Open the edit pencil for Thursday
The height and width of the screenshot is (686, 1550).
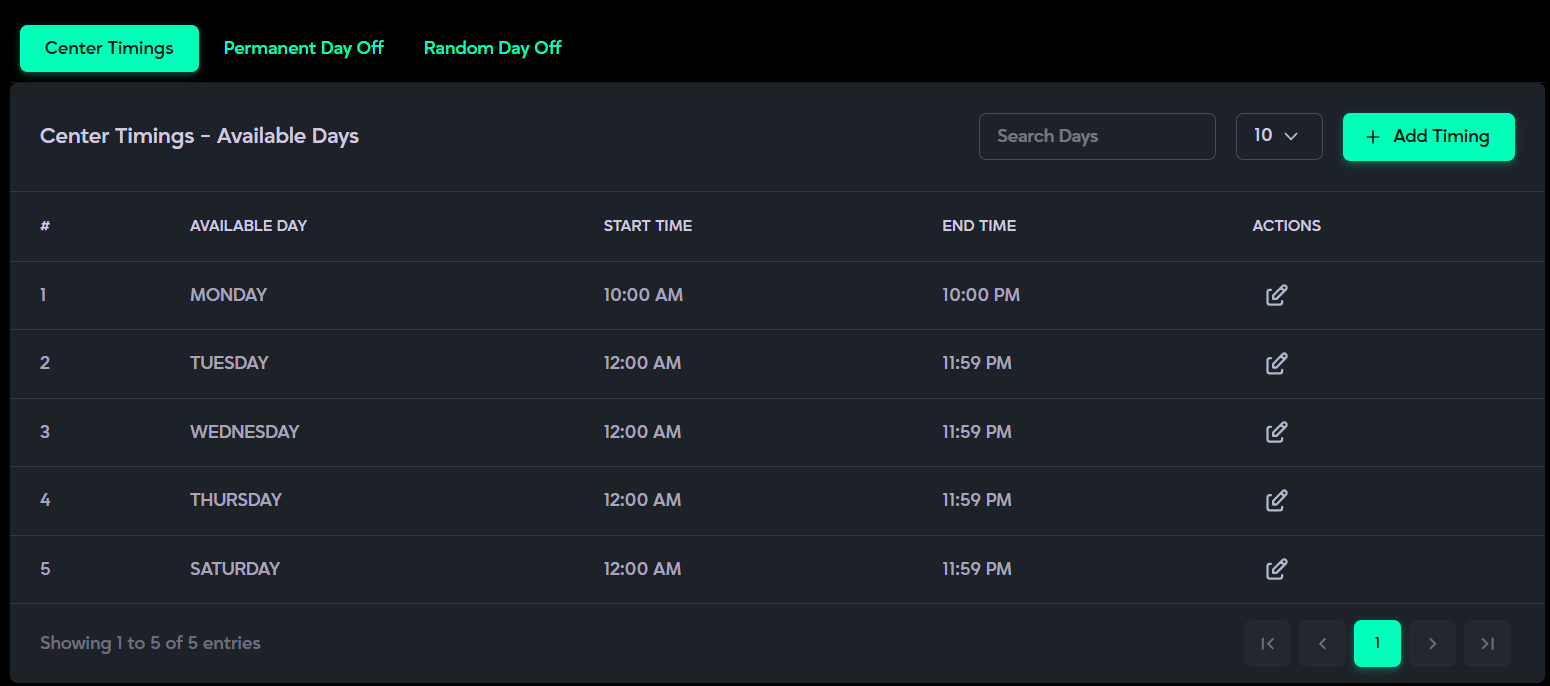coord(1276,500)
